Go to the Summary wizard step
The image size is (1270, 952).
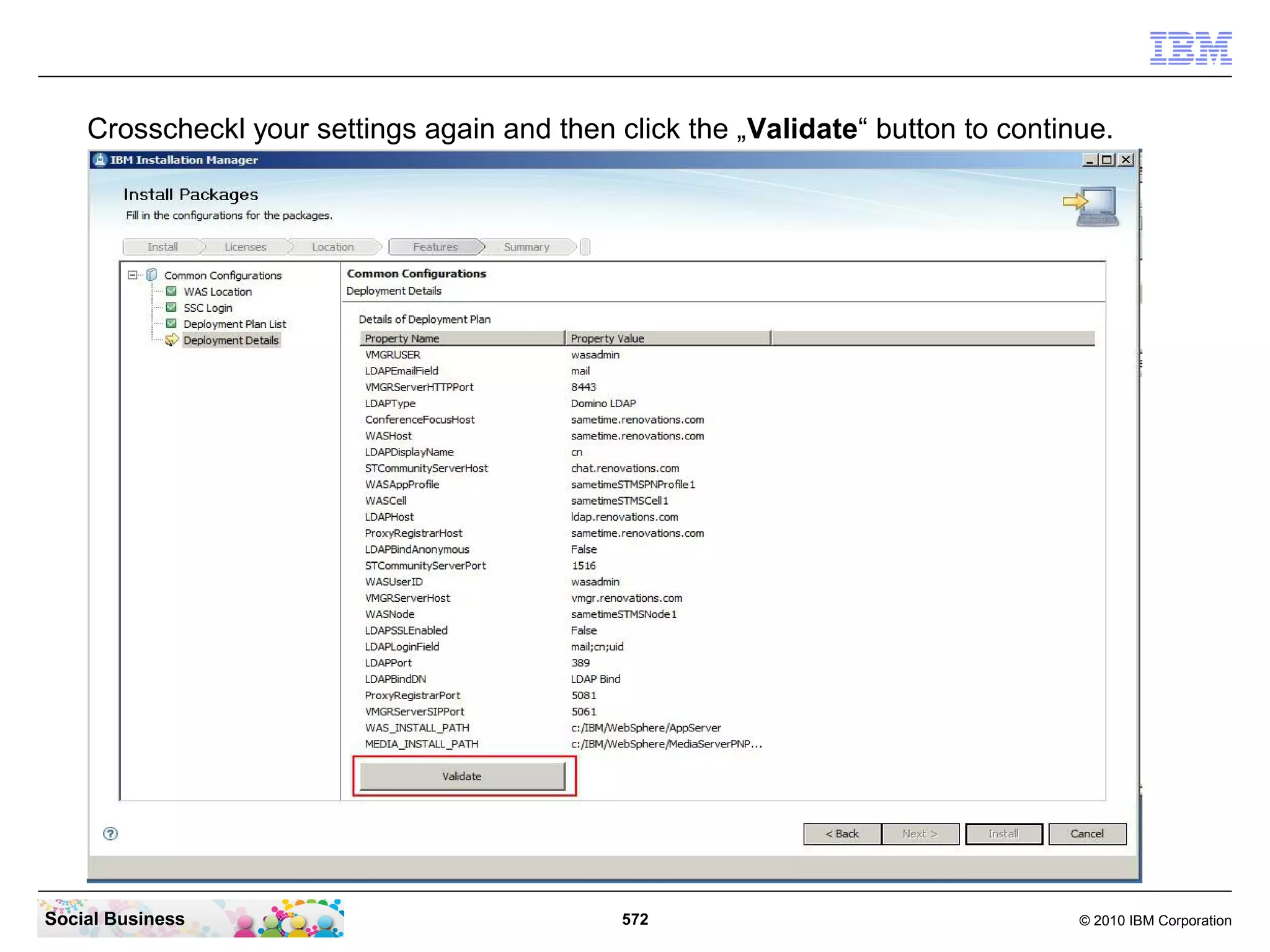(x=526, y=247)
